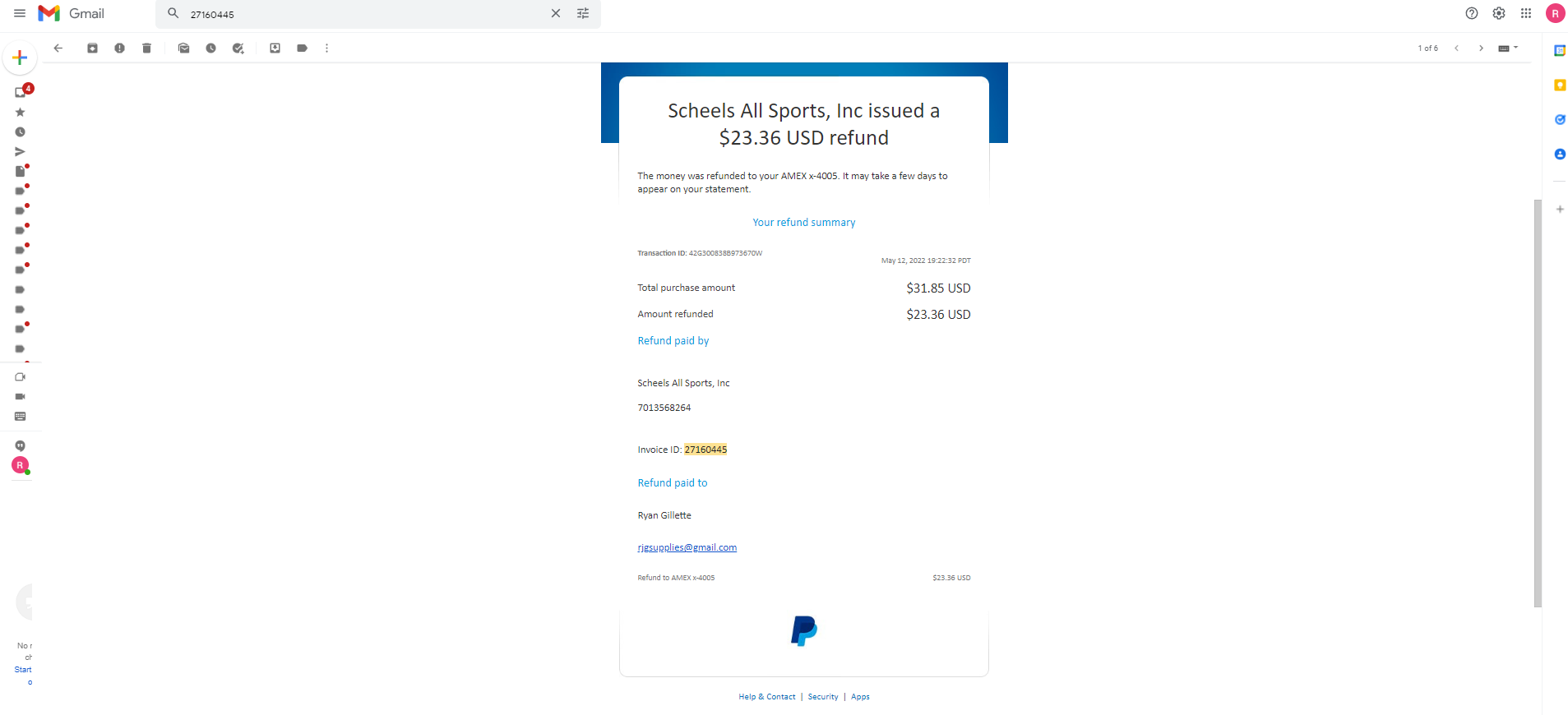Viewport: 1568px width, 715px height.
Task: Delete this email with trash icon
Action: point(146,48)
